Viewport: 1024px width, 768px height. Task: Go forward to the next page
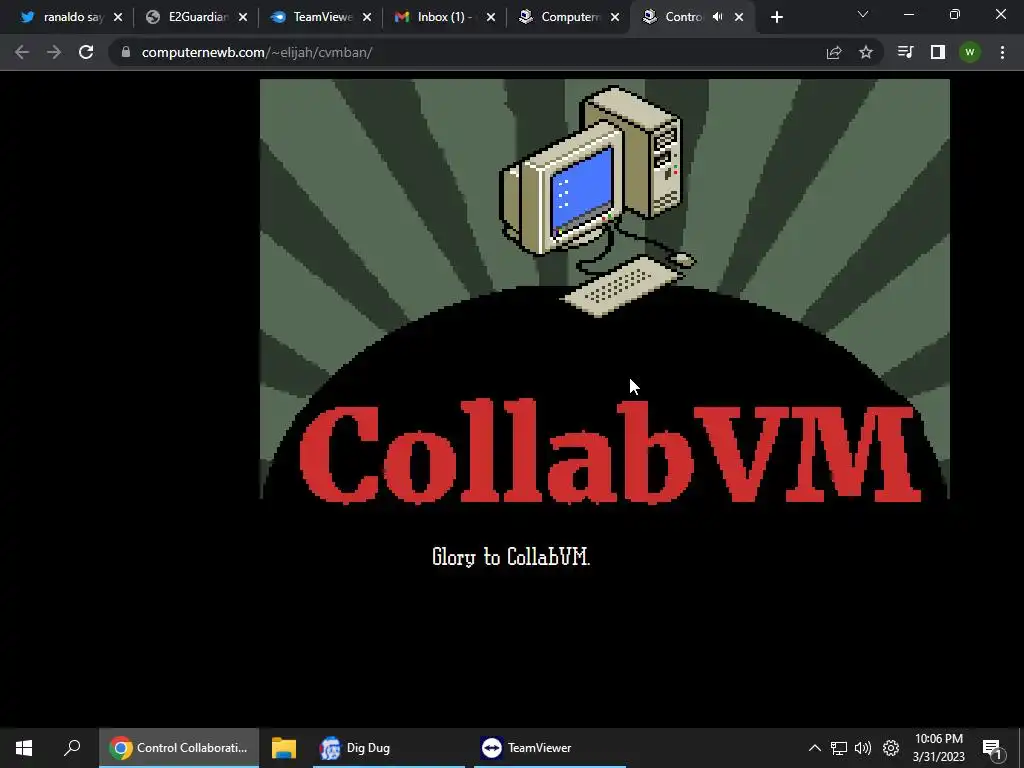coord(54,52)
